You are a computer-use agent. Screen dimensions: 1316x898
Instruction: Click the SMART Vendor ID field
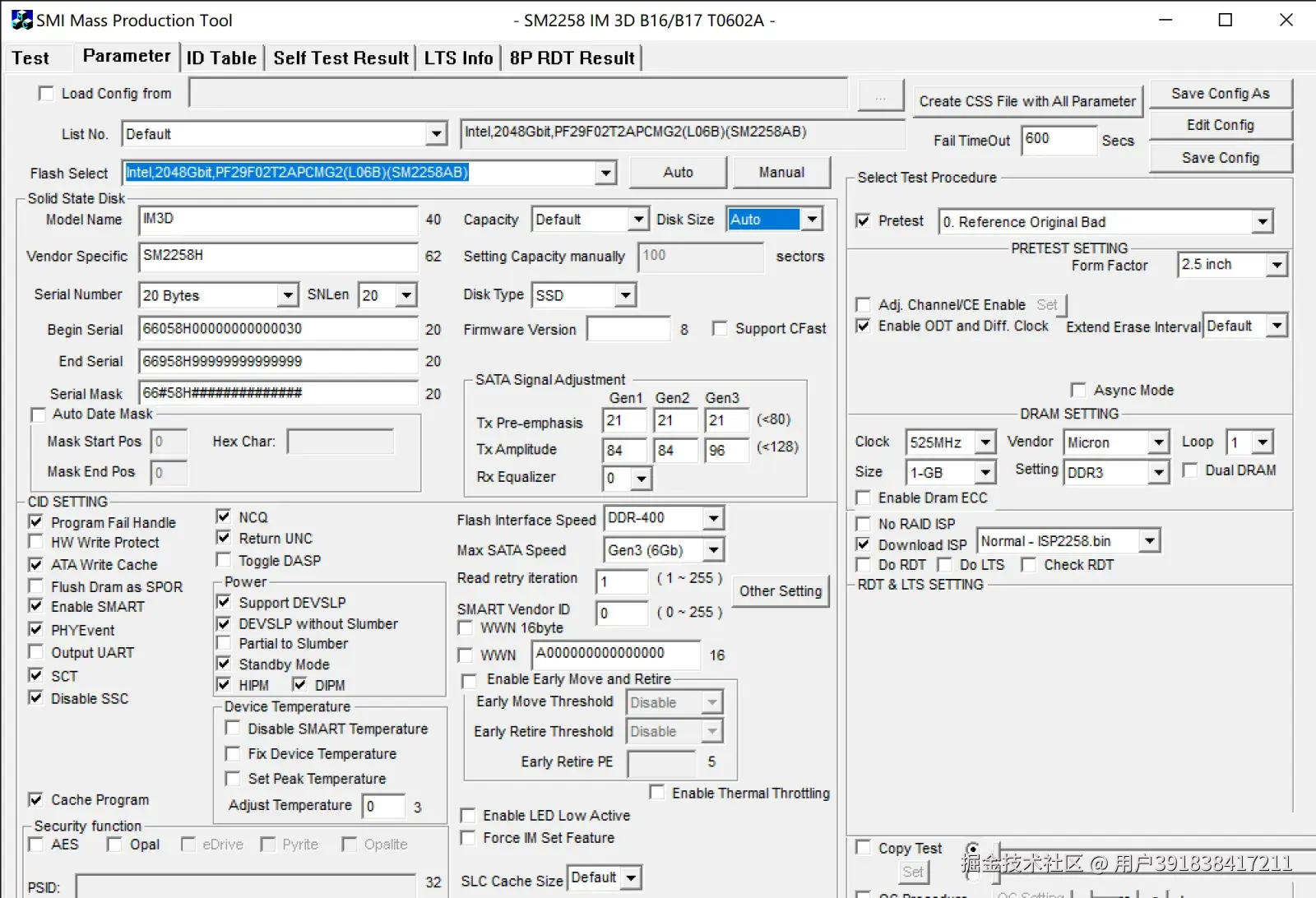coord(622,613)
